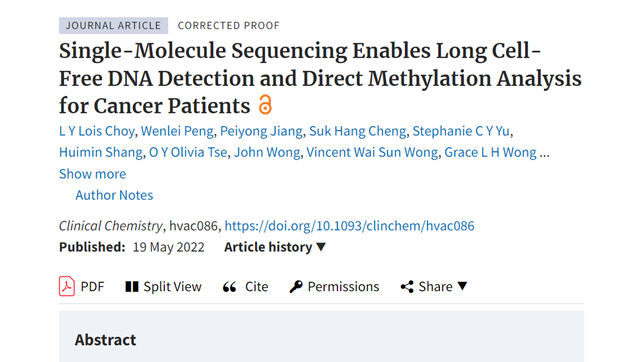Click the Permissions key icon
The height and width of the screenshot is (362, 642).
click(x=296, y=287)
